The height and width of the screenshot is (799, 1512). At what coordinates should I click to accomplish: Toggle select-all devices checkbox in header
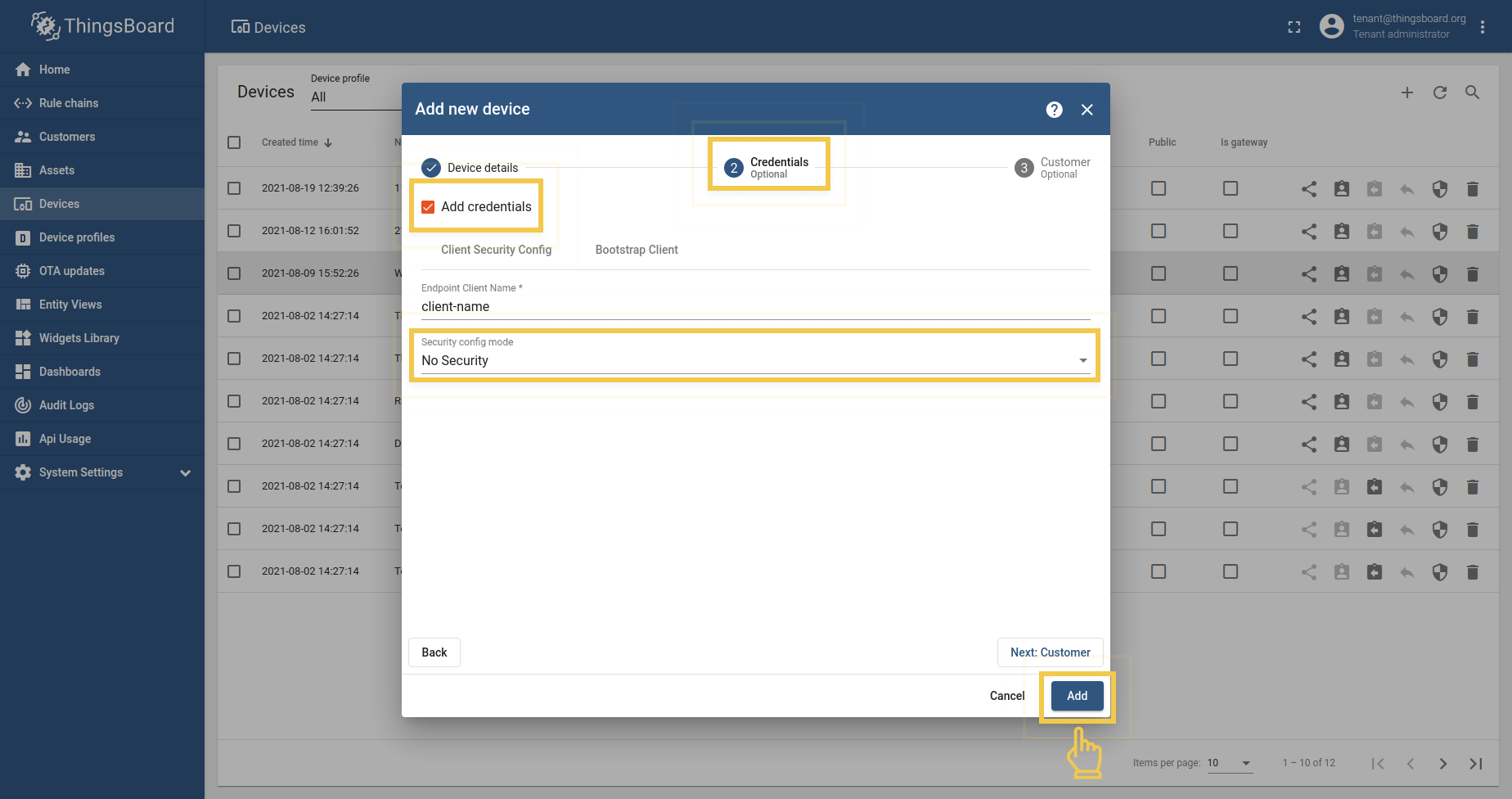234,142
